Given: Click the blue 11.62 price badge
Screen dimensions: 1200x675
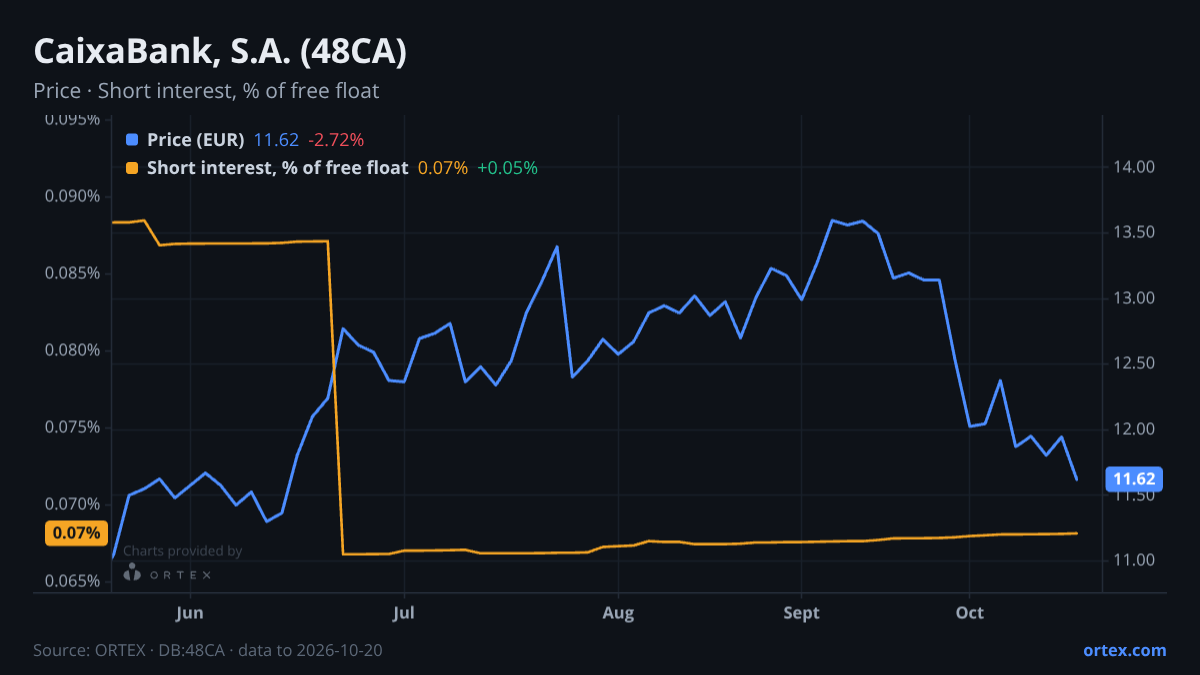Looking at the screenshot, I should coord(1133,480).
